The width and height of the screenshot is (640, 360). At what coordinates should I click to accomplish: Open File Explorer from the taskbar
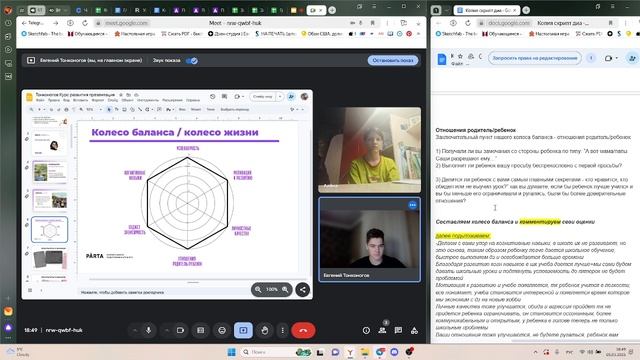pyautogui.click(x=364, y=352)
